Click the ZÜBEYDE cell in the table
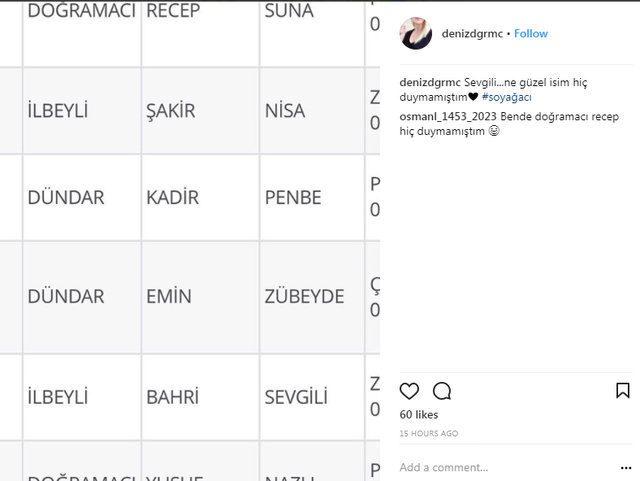The width and height of the screenshot is (640, 481). (304, 297)
